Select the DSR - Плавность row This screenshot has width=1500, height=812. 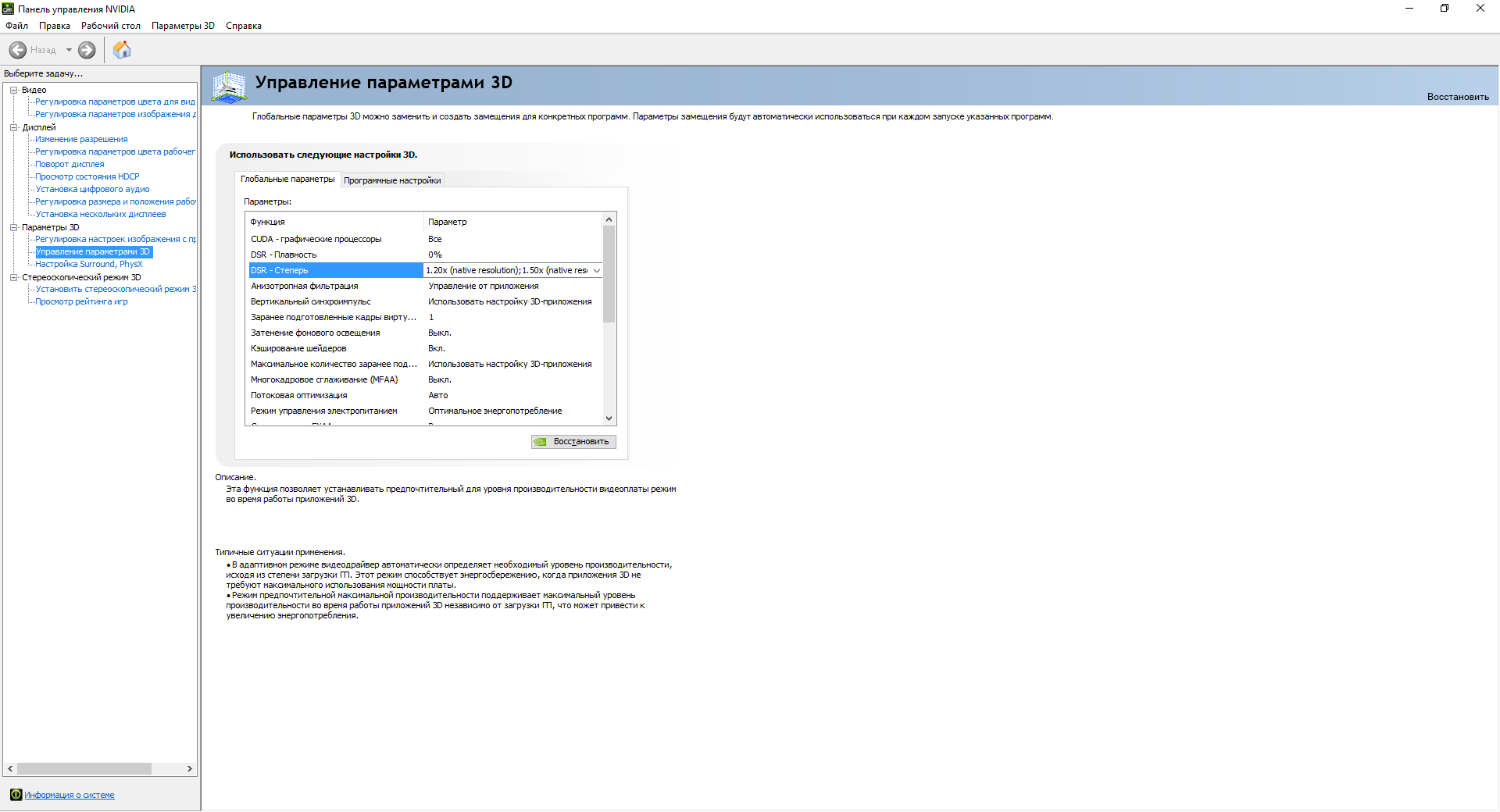pos(424,255)
